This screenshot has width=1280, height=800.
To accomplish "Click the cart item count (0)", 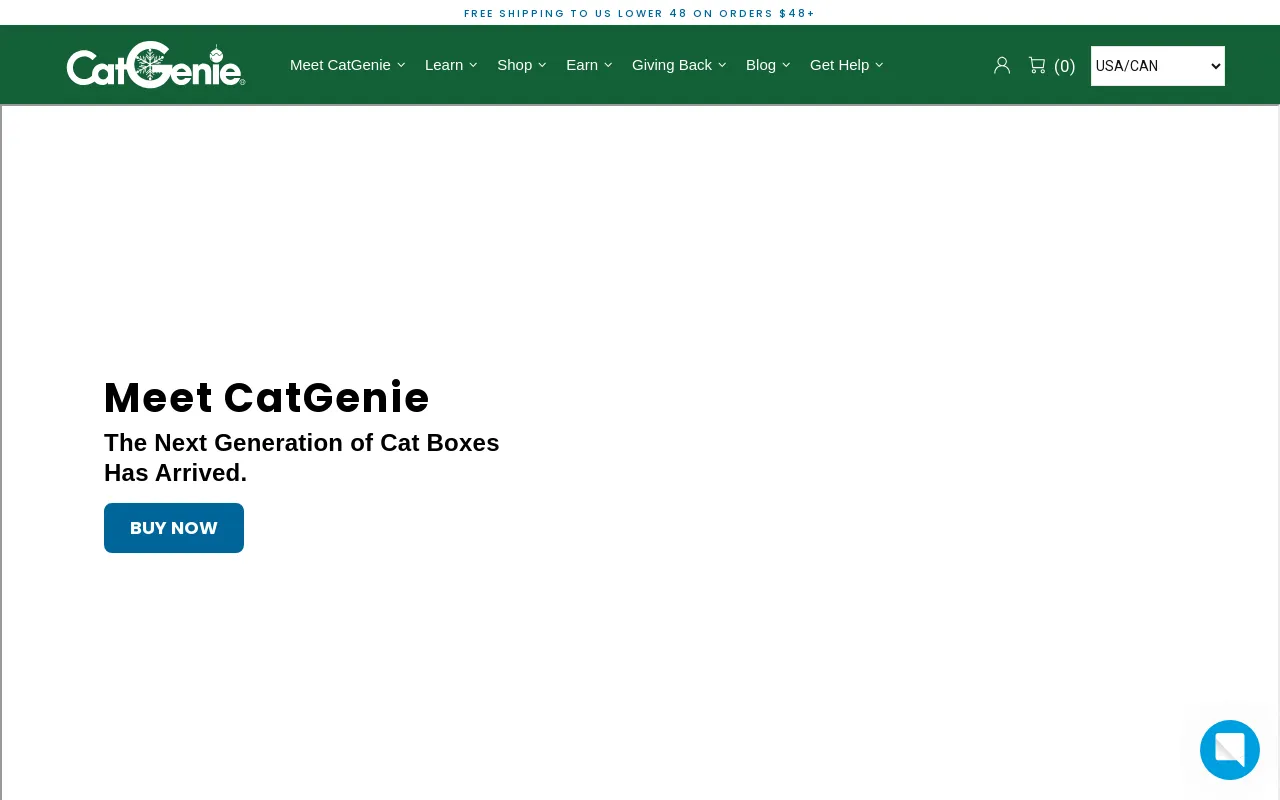I will (1064, 65).
